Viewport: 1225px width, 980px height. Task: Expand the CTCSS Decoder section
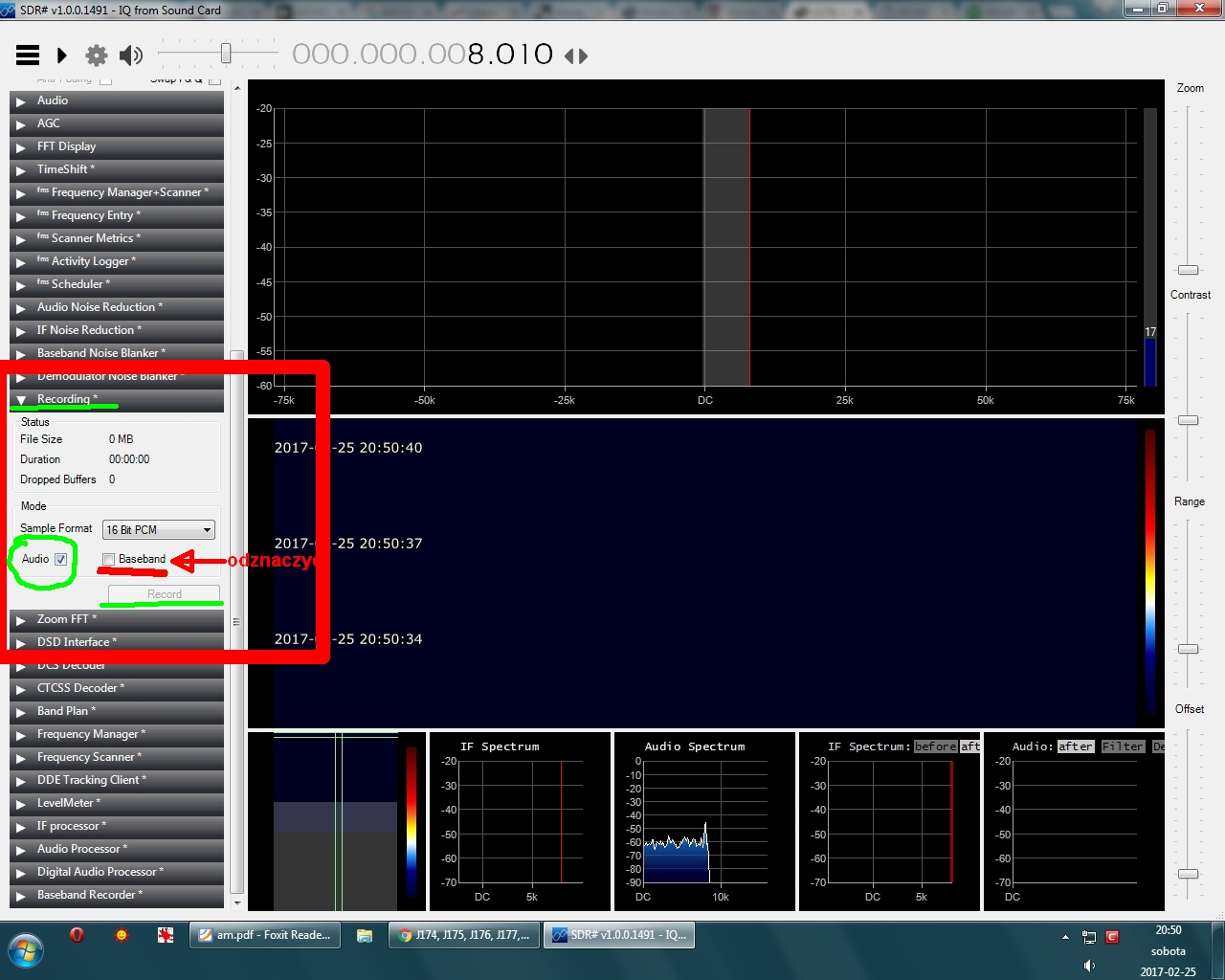(117, 688)
